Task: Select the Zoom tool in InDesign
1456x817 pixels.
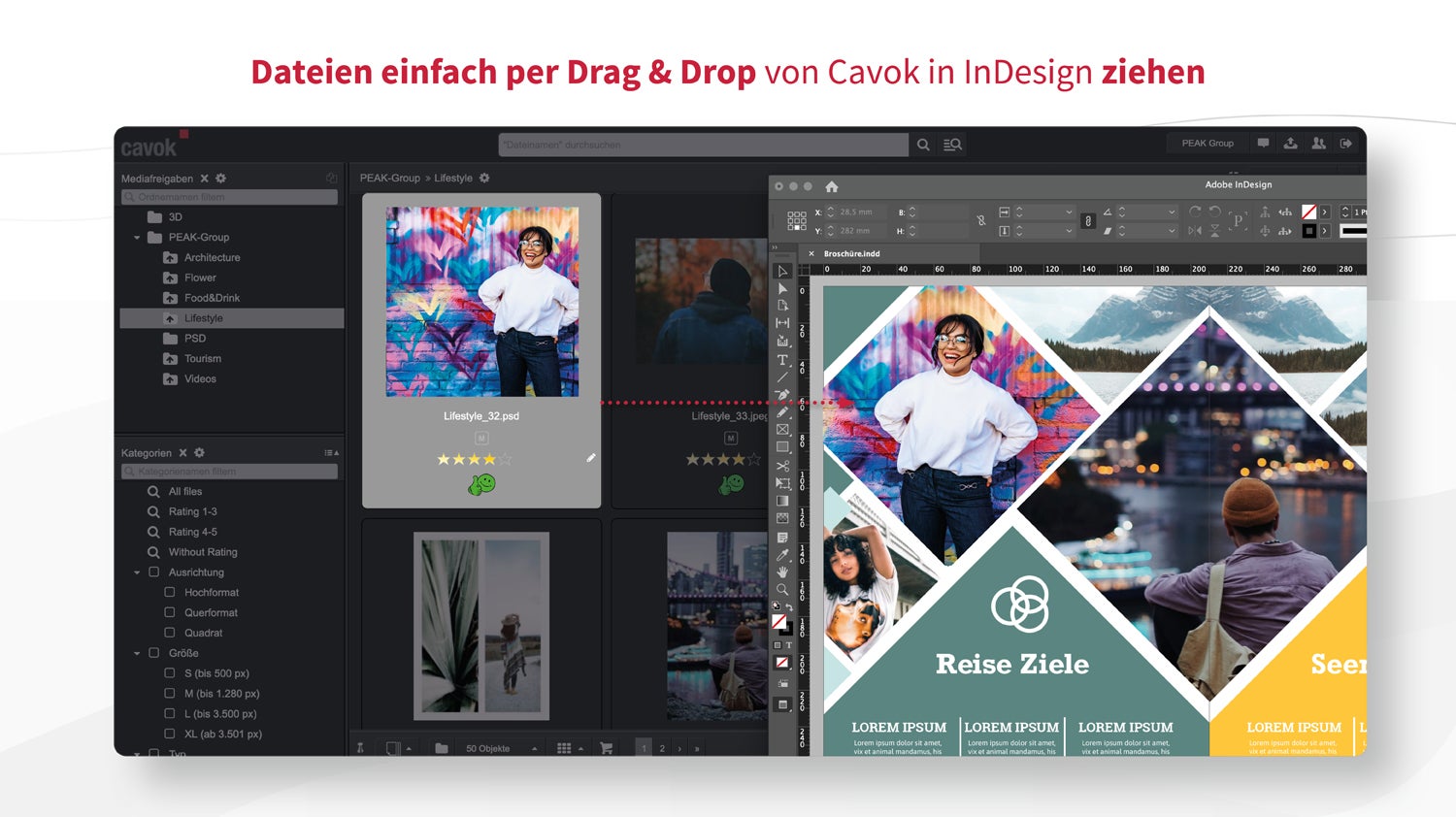Action: (782, 590)
